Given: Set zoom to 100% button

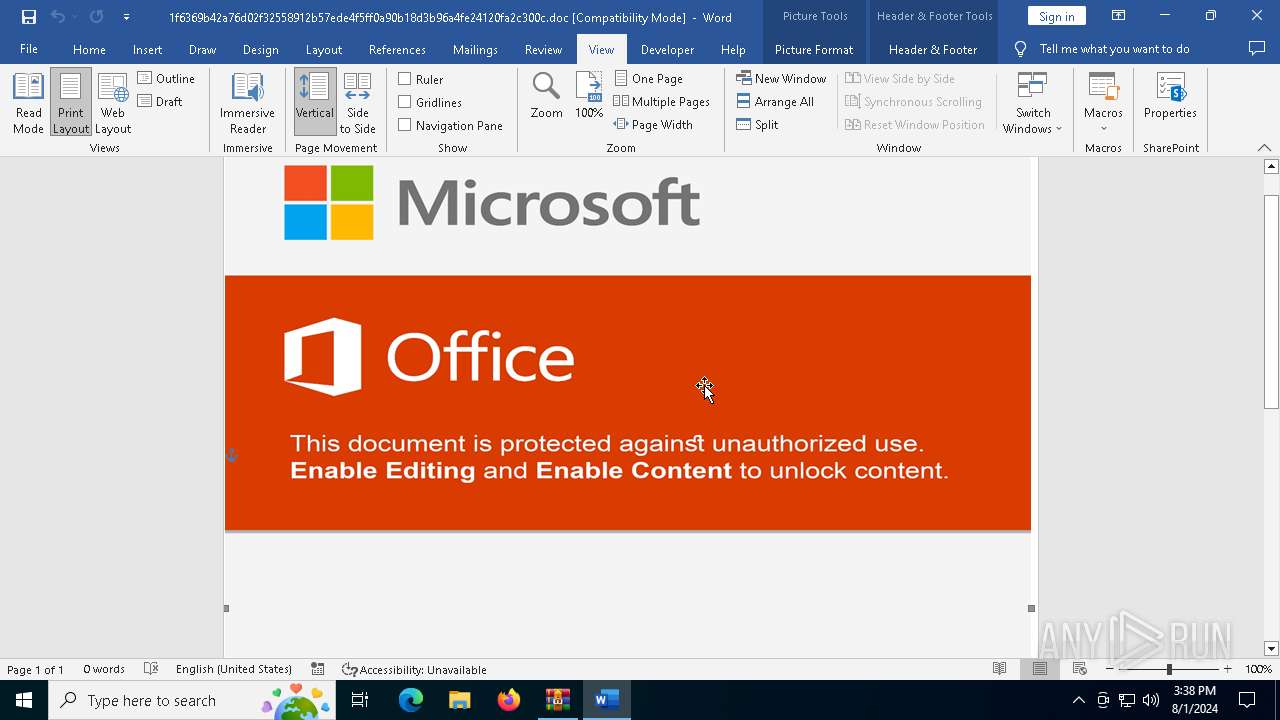Looking at the screenshot, I should point(589,97).
